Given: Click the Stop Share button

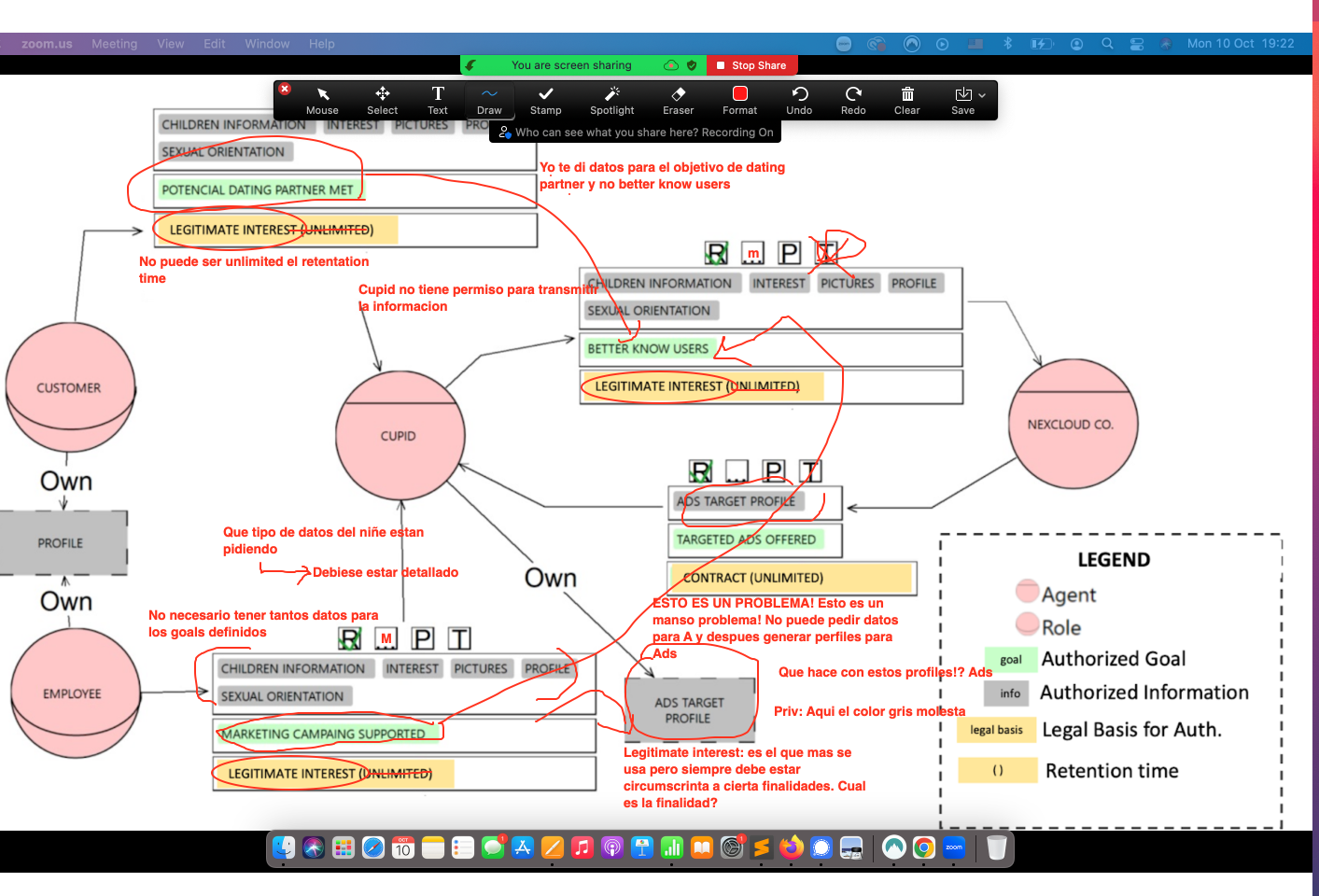Looking at the screenshot, I should (x=751, y=65).
